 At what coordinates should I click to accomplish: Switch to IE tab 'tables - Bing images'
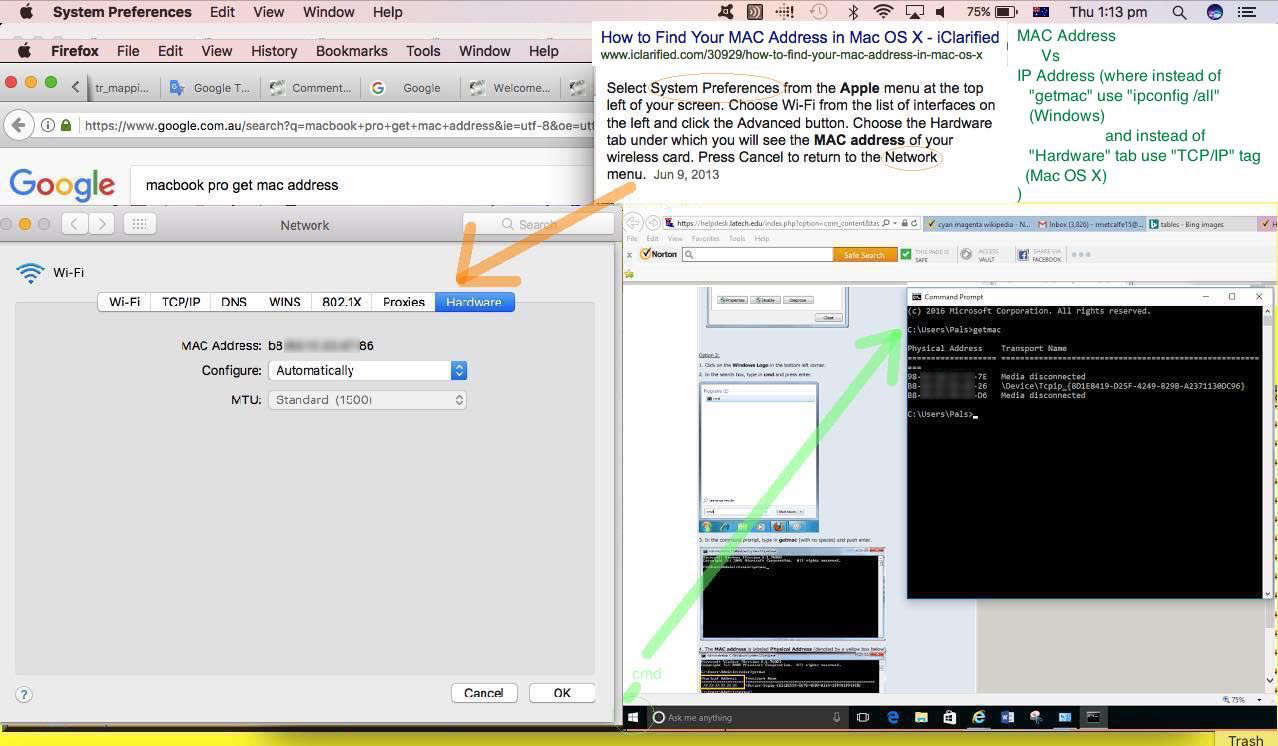tap(1204, 224)
